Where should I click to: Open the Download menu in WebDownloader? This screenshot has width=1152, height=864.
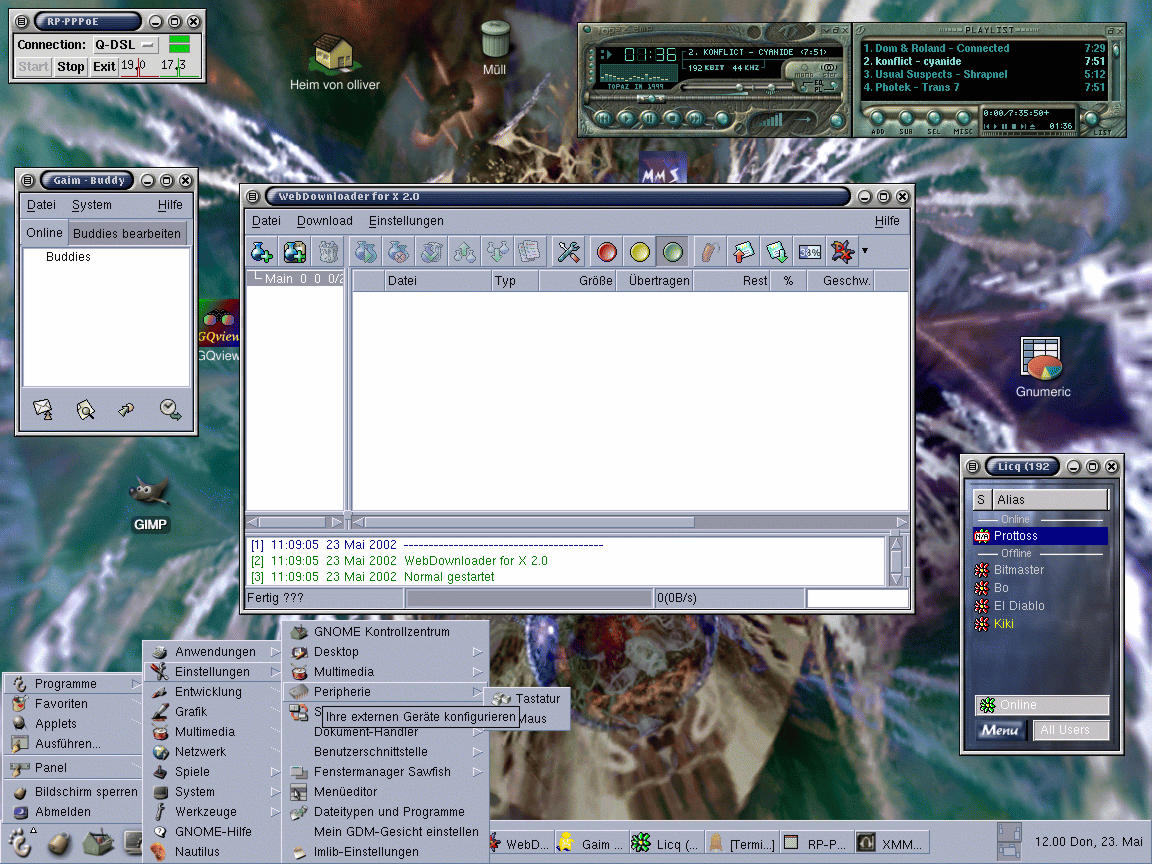point(324,220)
